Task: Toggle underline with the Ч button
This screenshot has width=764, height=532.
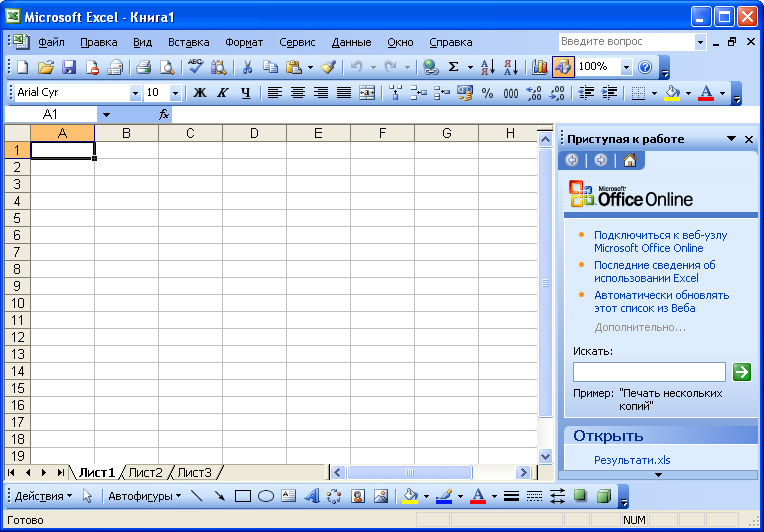Action: [x=245, y=93]
